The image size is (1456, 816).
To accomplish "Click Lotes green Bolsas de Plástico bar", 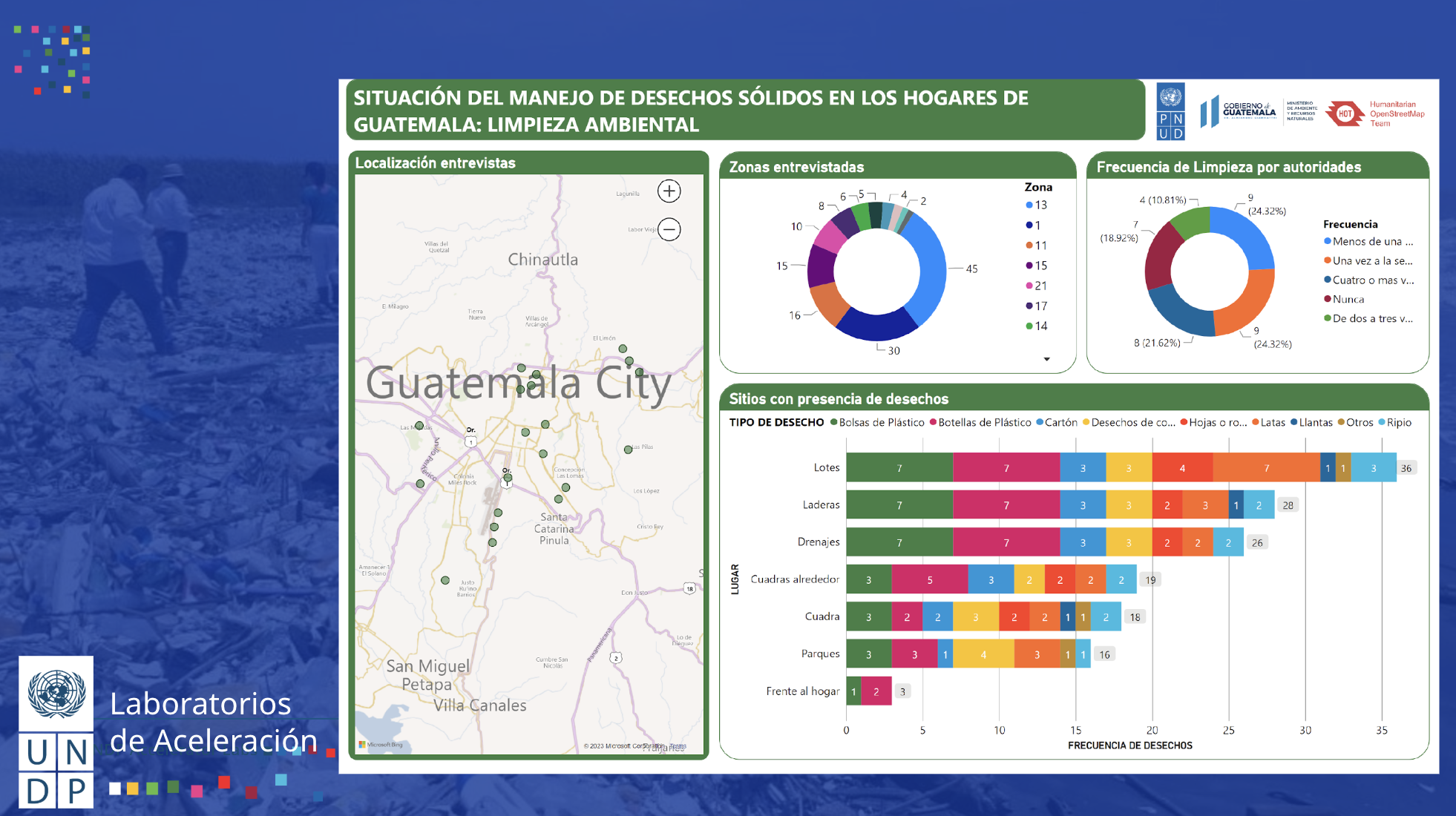I will (x=899, y=468).
